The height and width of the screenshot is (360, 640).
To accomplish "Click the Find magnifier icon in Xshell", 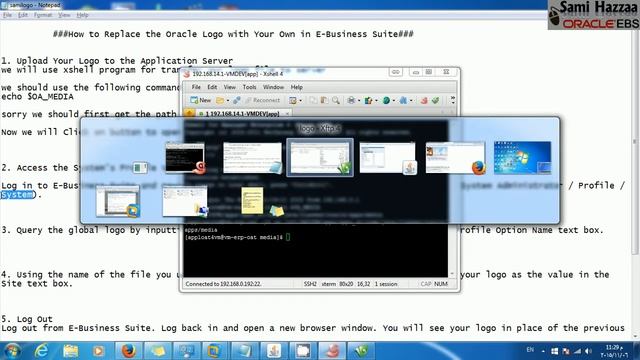I will tap(336, 100).
